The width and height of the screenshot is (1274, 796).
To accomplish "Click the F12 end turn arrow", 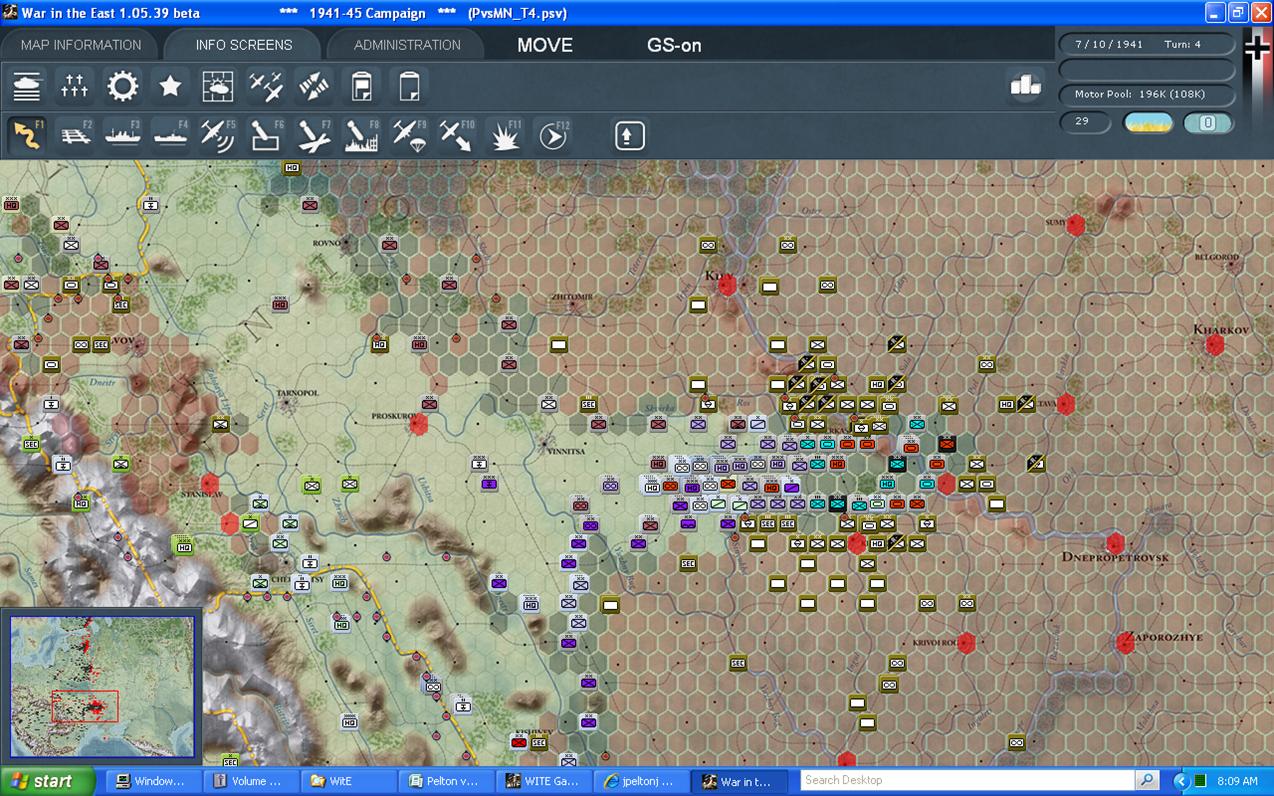I will (x=553, y=135).
